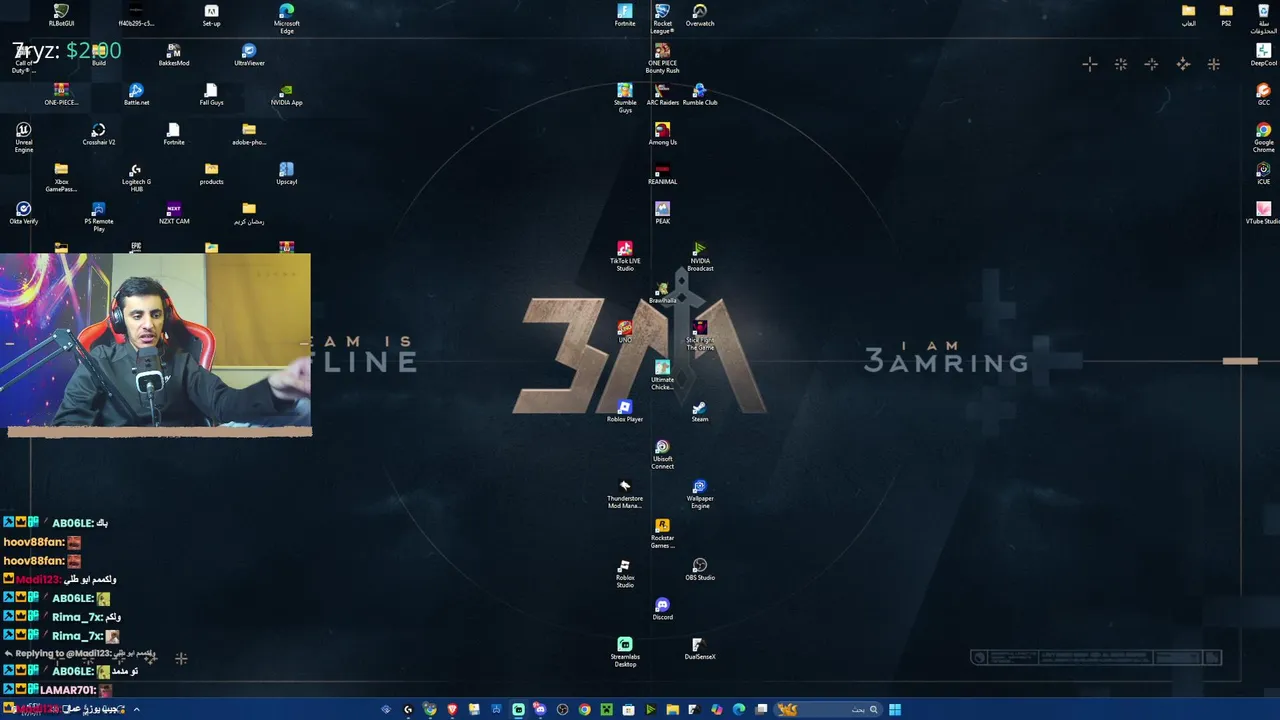This screenshot has width=1280, height=720.
Task: Open Ubisoft Connect desktop icon
Action: point(662,454)
